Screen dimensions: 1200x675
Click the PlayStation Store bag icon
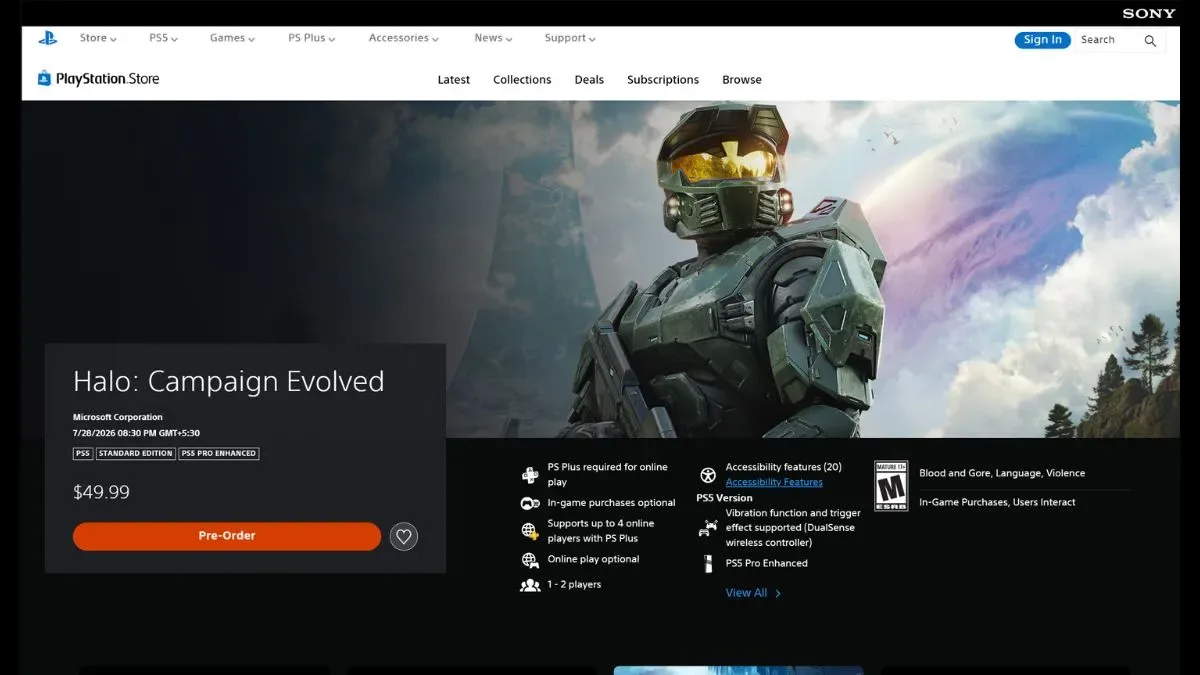tap(44, 78)
